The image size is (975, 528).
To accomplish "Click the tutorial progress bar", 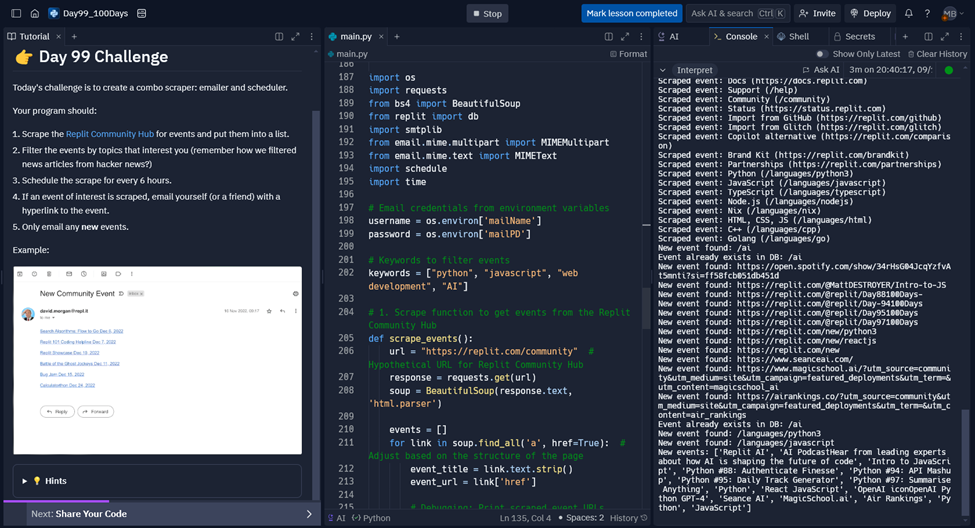I will pos(162,501).
